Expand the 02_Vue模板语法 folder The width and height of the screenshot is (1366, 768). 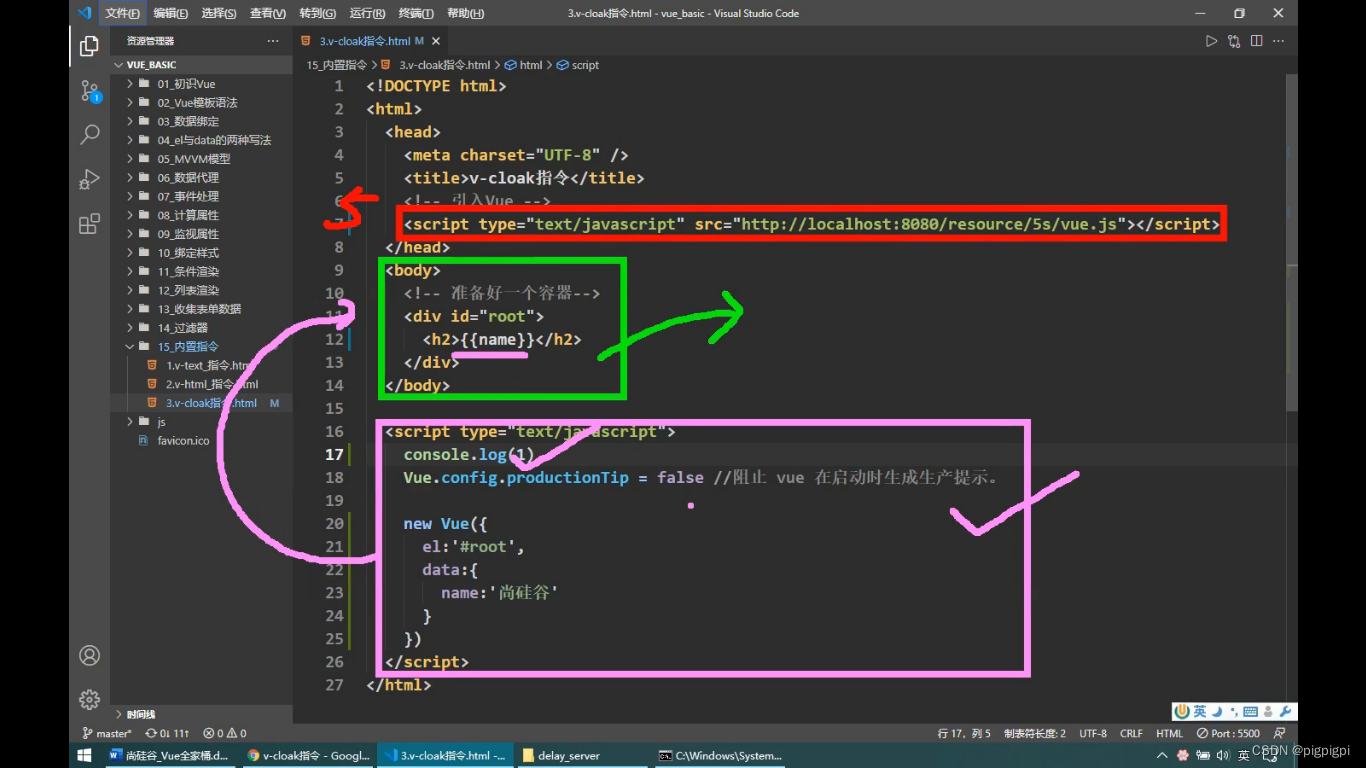(x=130, y=103)
